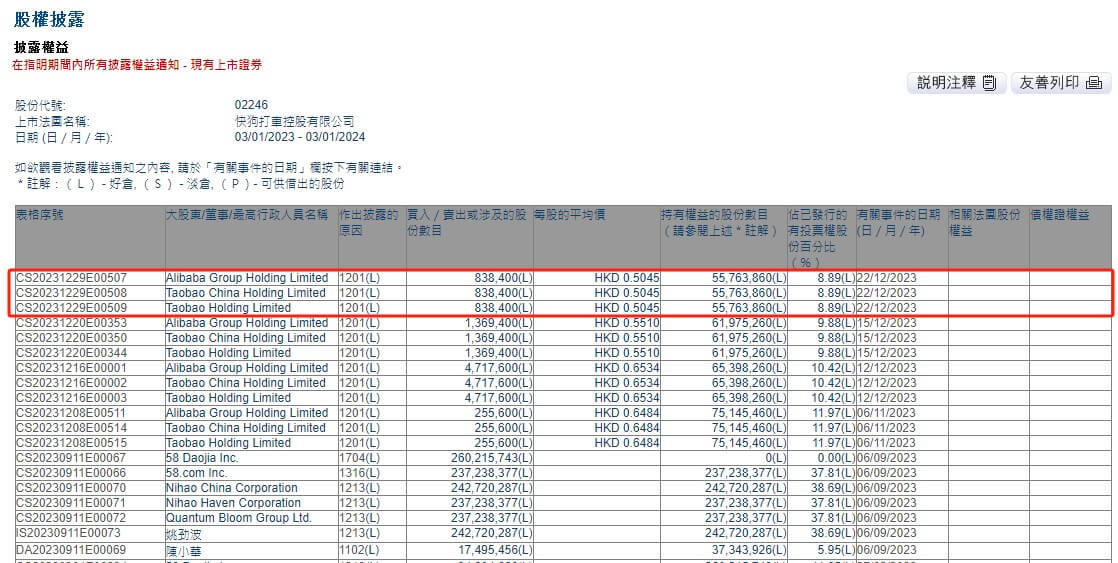Open the 說明注釋 explanatory notes button

[956, 84]
